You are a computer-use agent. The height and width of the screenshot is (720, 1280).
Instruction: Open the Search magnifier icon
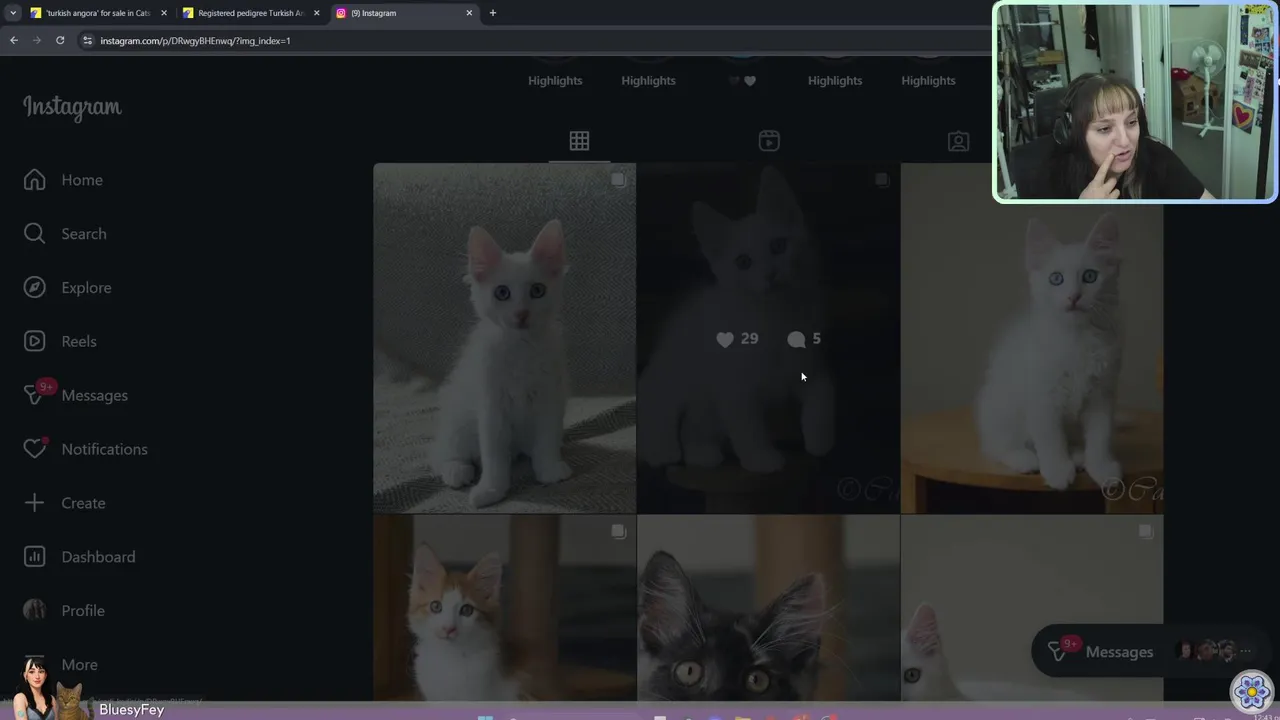pyautogui.click(x=34, y=233)
